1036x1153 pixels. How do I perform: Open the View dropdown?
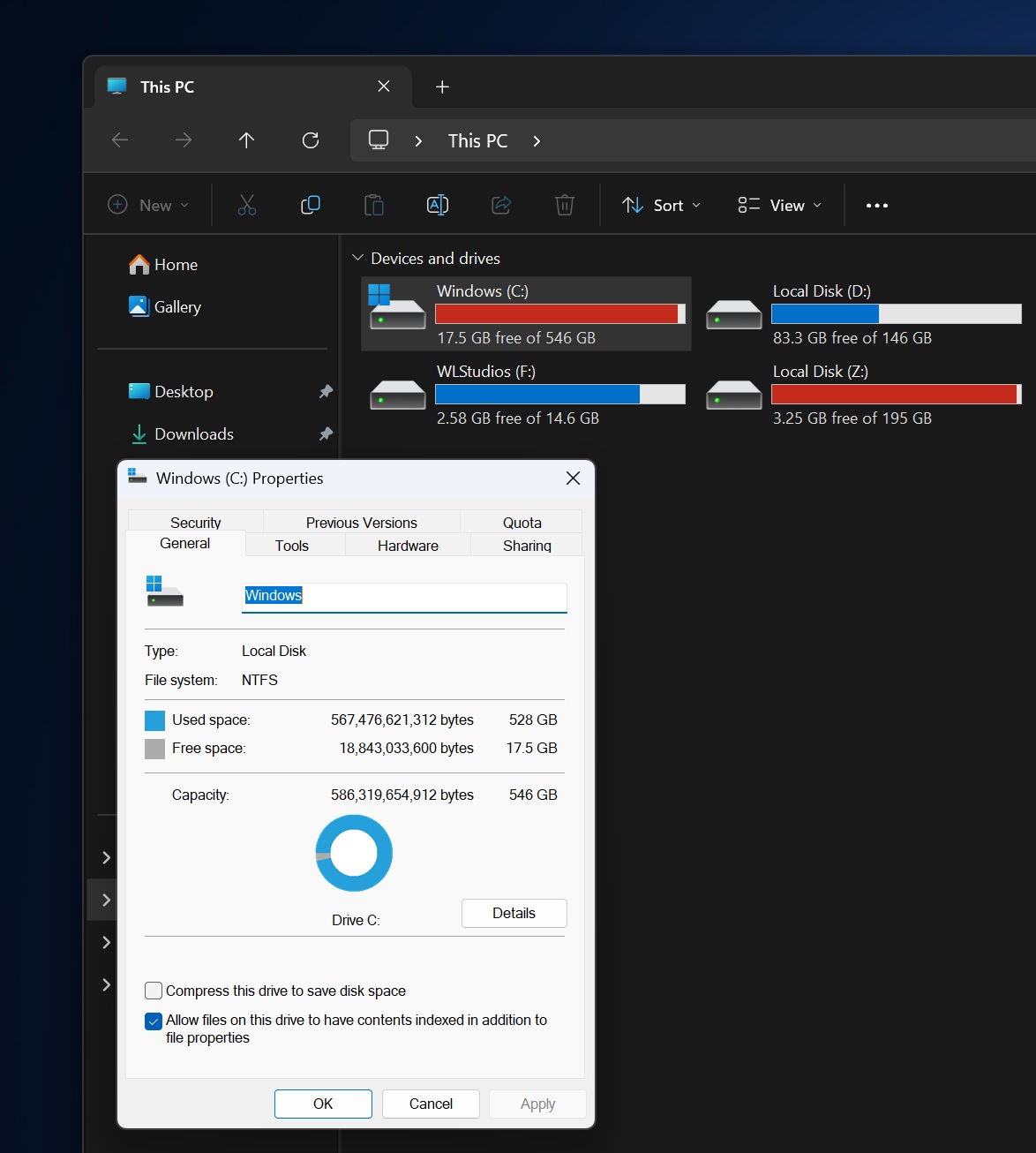tap(778, 204)
